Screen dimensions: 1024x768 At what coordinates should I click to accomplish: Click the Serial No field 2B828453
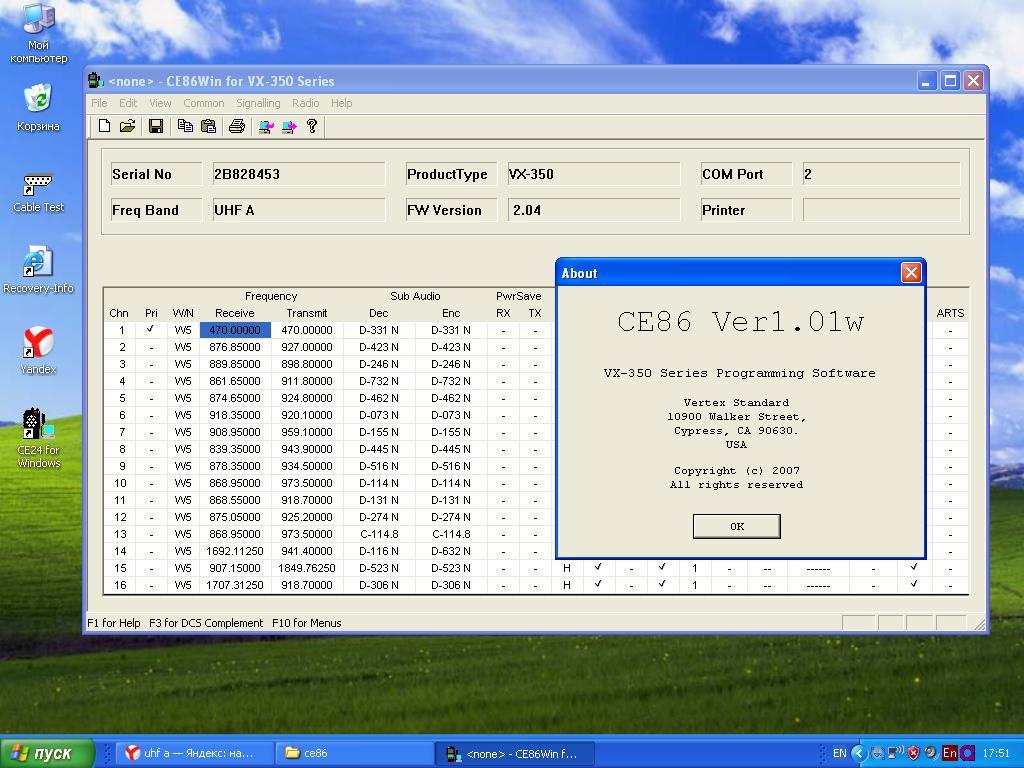click(298, 174)
